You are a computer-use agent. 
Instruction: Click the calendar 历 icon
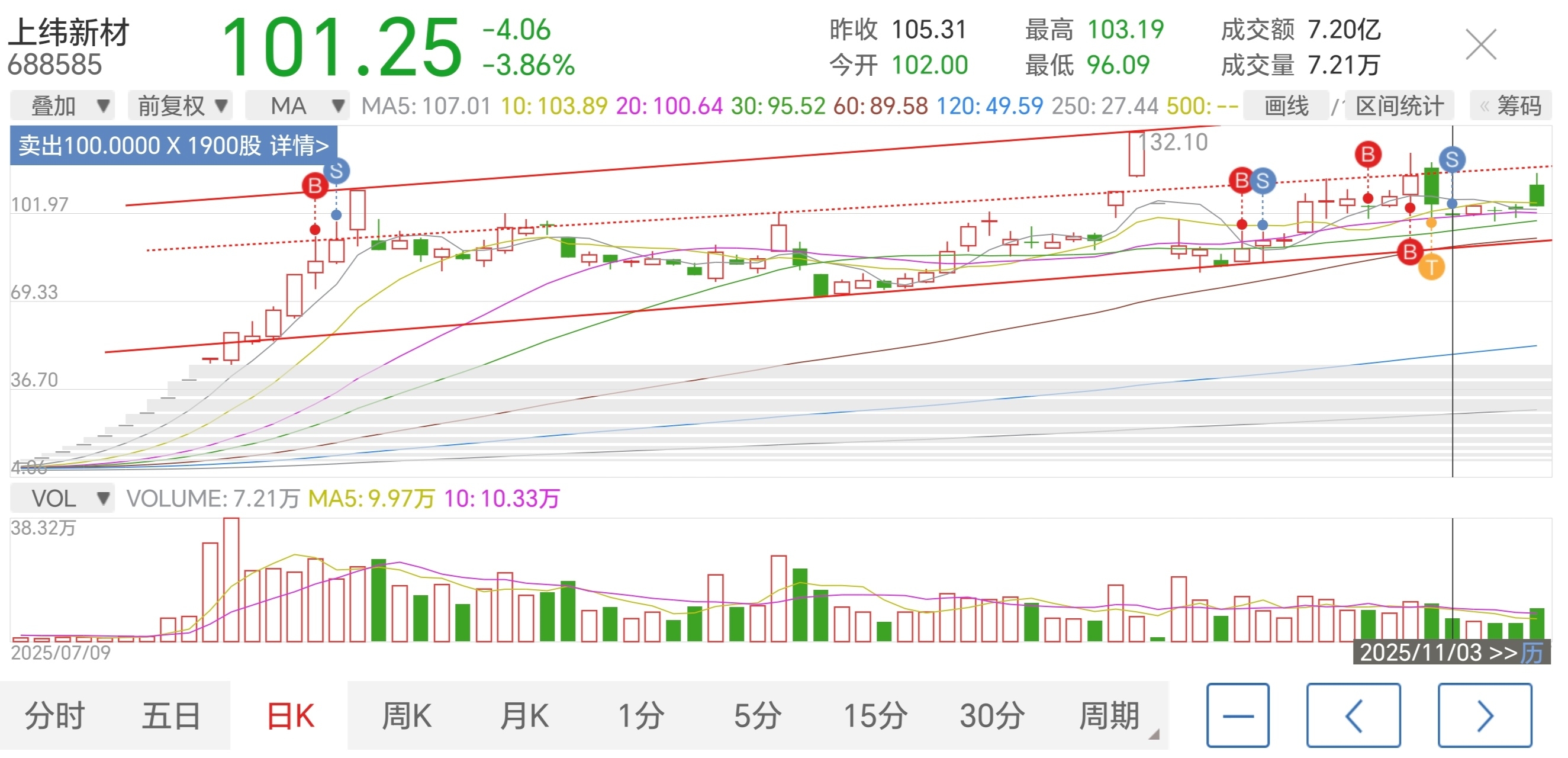pyautogui.click(x=1531, y=653)
